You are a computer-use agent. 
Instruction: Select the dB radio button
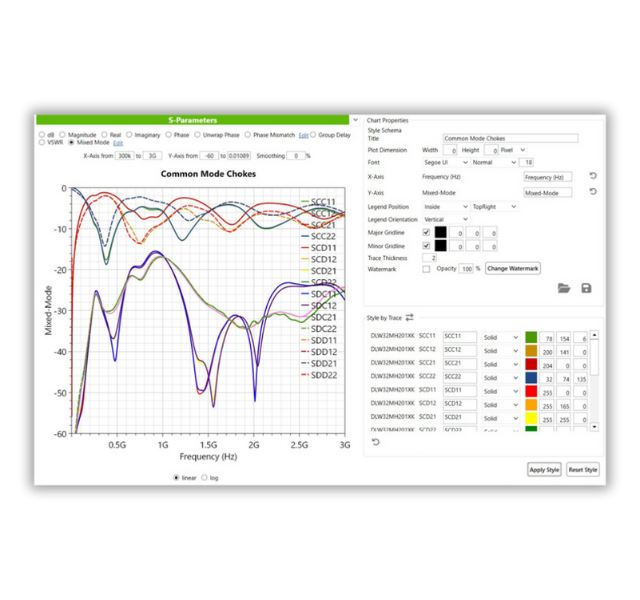tap(41, 134)
